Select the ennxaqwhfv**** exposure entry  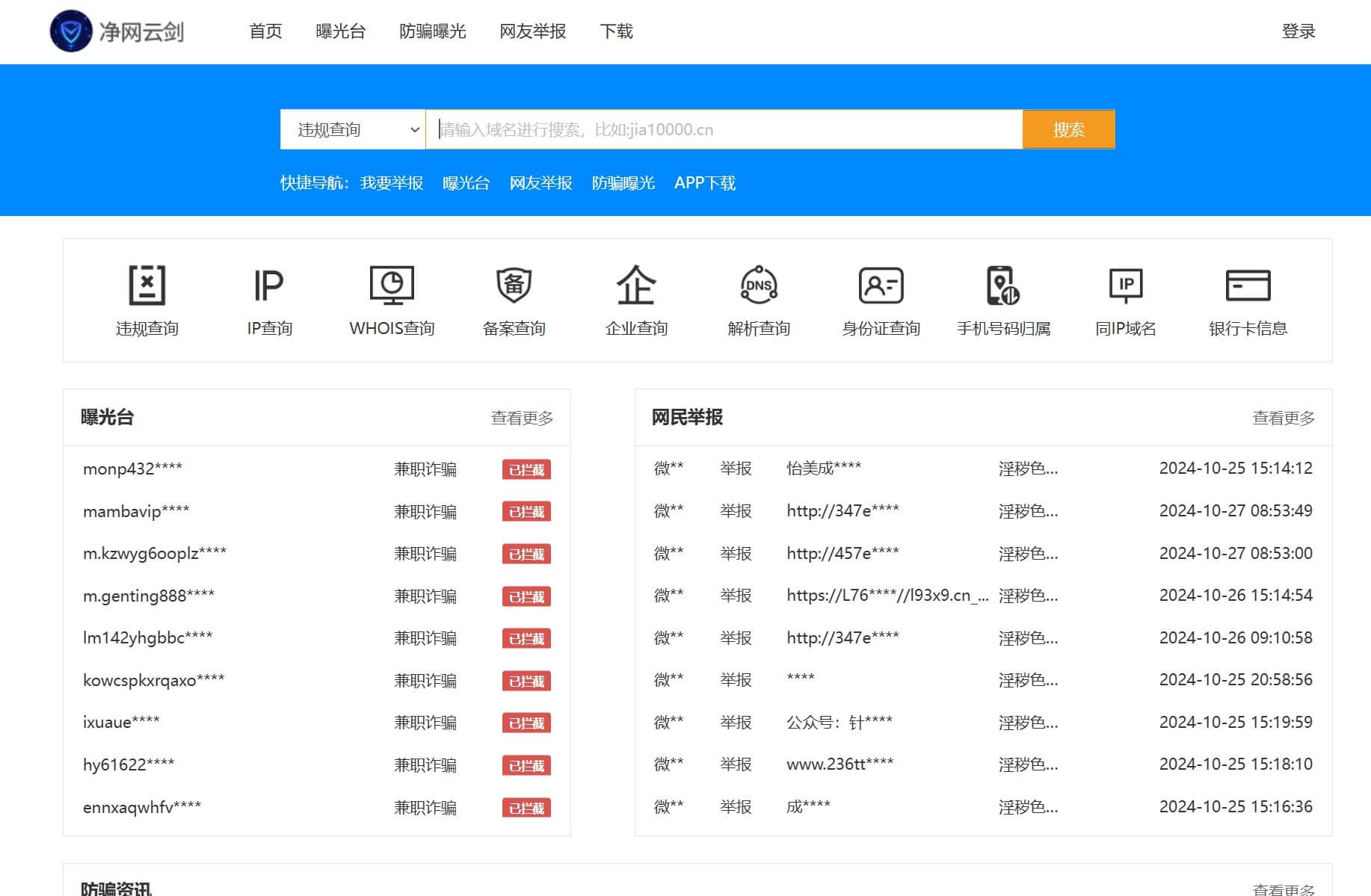tap(142, 807)
